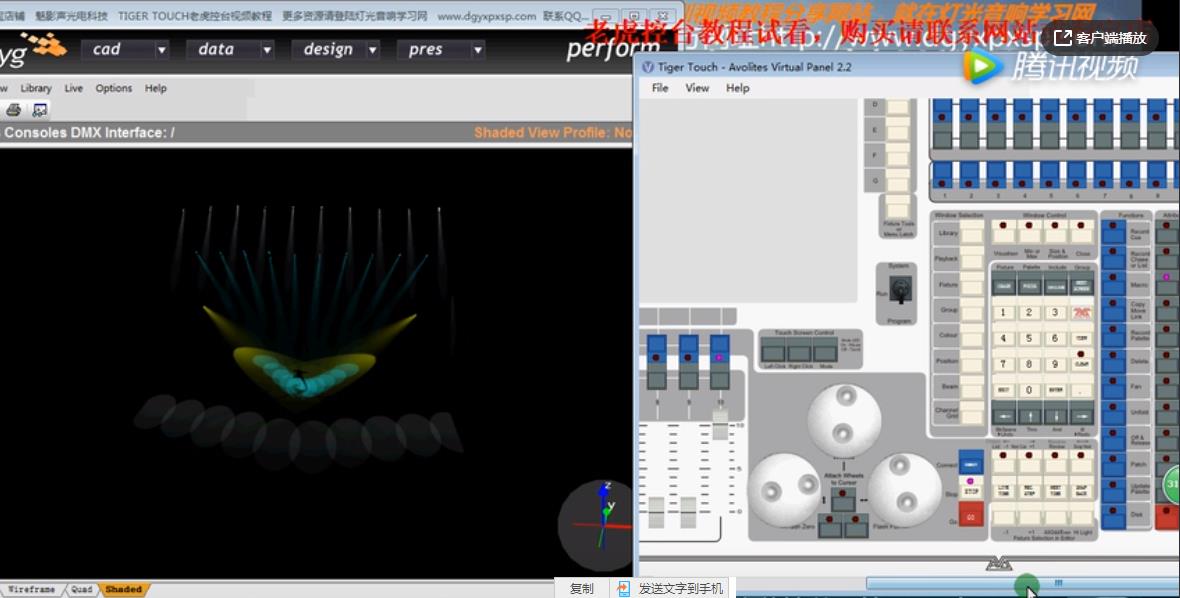Open the File menu in Avolites Virtual Panel

(x=660, y=88)
